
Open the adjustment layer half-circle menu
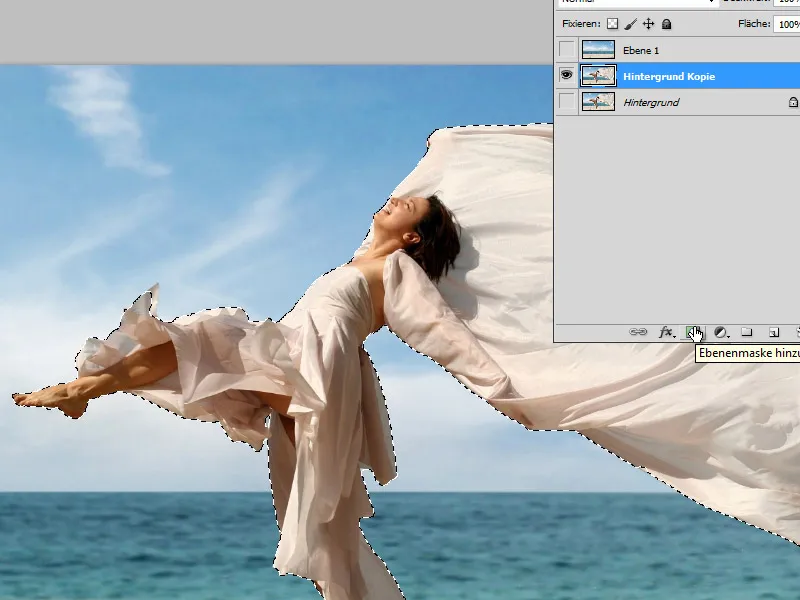point(720,333)
